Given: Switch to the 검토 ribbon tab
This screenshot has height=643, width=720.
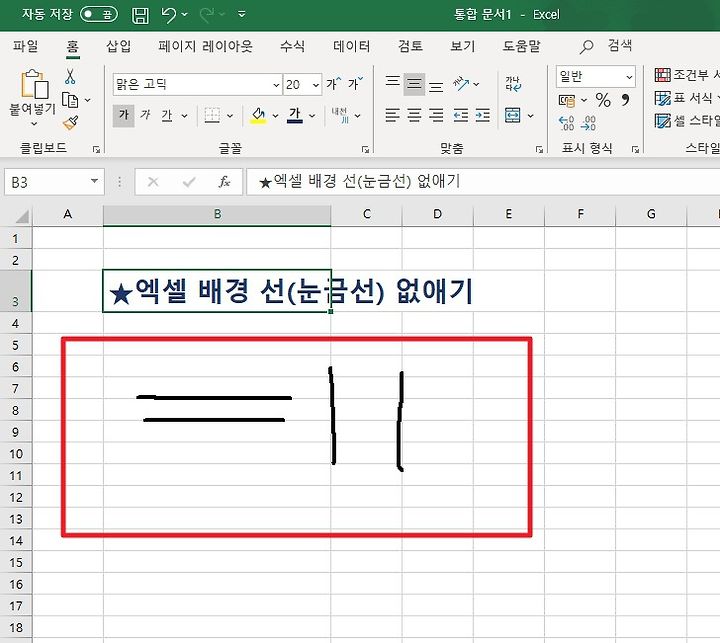Looking at the screenshot, I should coord(410,46).
